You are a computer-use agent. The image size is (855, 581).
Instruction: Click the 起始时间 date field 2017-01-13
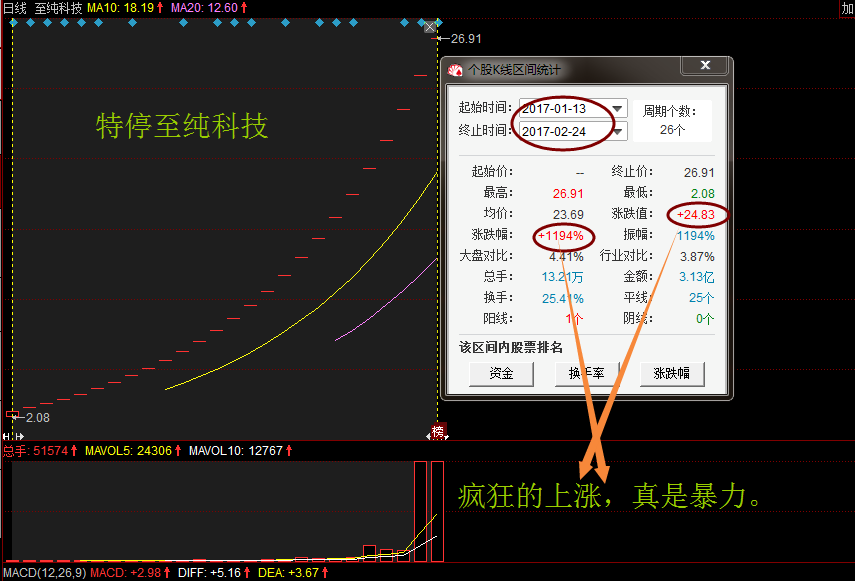[573, 108]
